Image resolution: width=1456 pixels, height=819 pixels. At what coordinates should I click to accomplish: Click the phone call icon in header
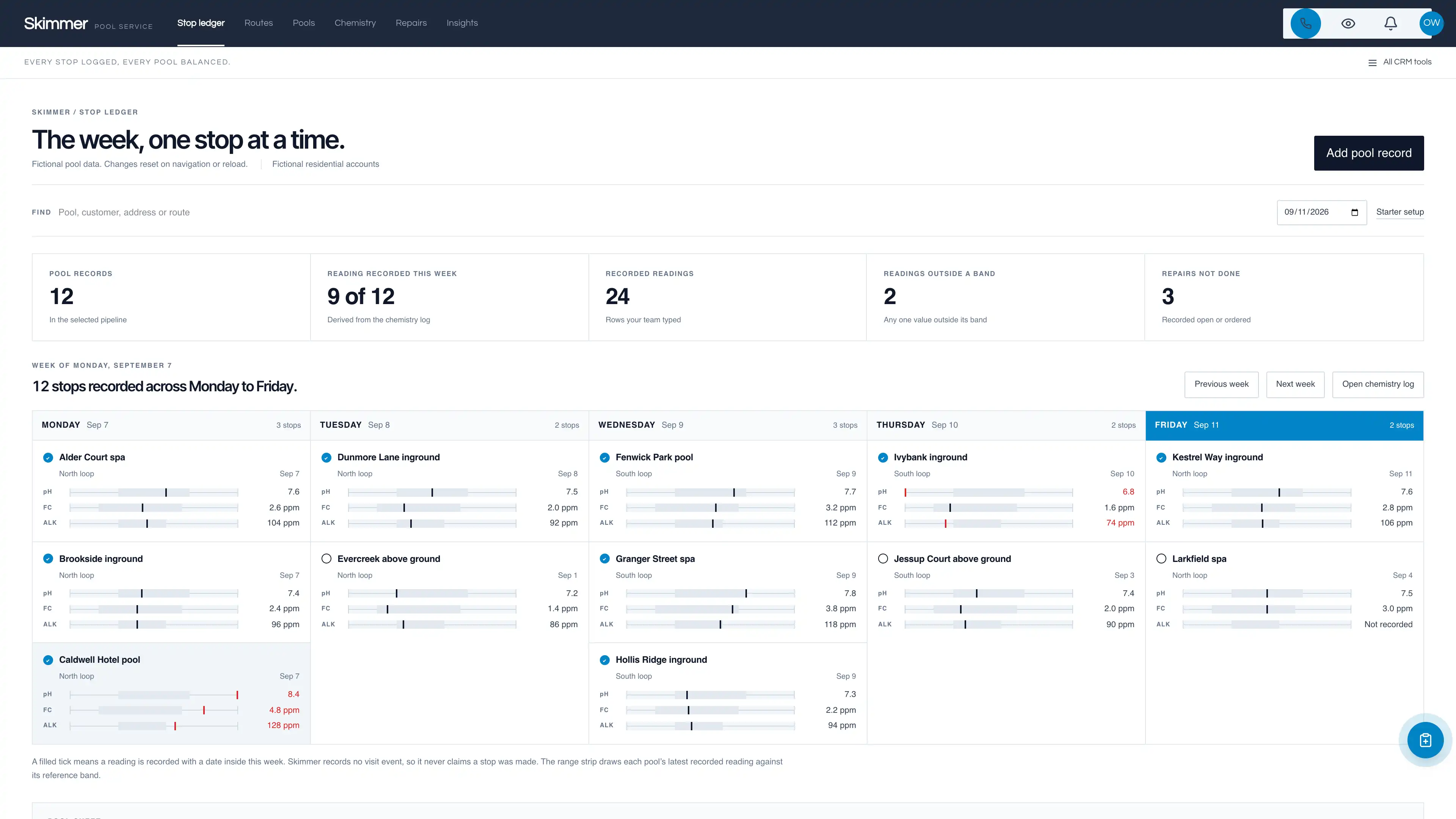point(1305,23)
